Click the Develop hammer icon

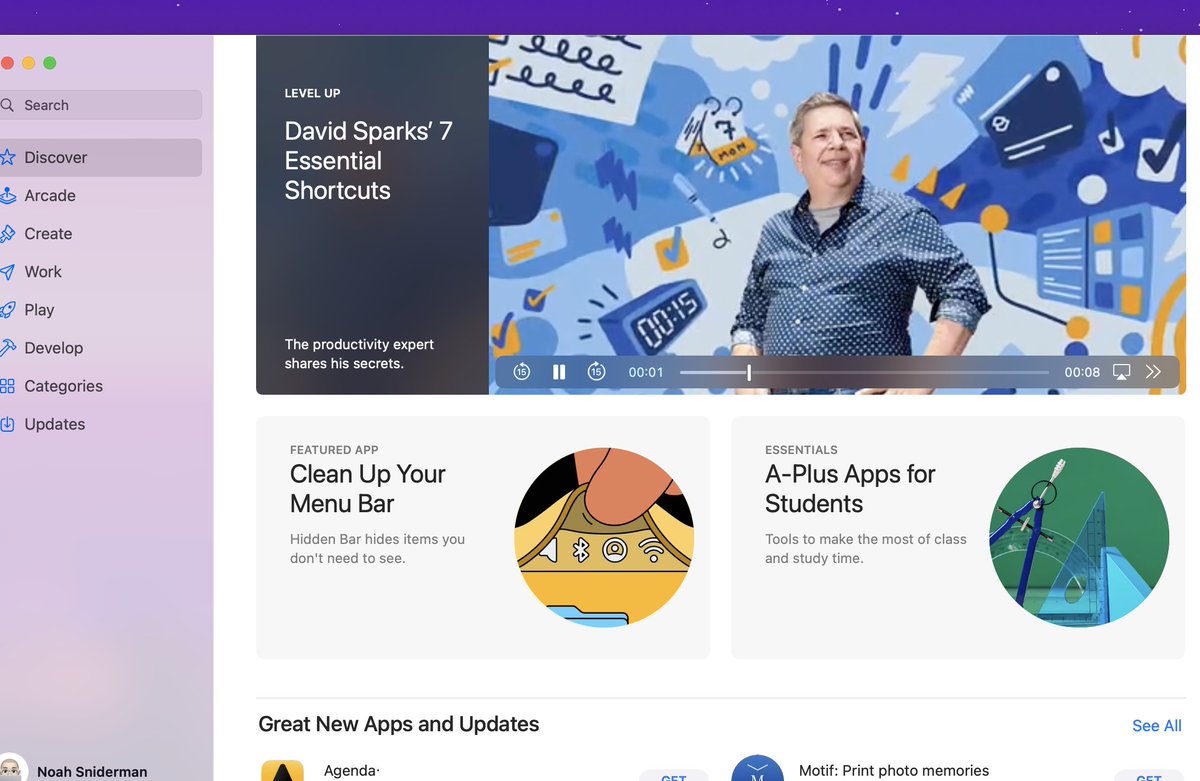pyautogui.click(x=7, y=347)
